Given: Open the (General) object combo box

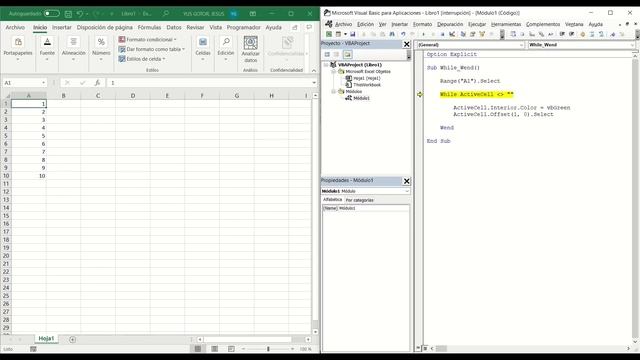Looking at the screenshot, I should pyautogui.click(x=471, y=45).
